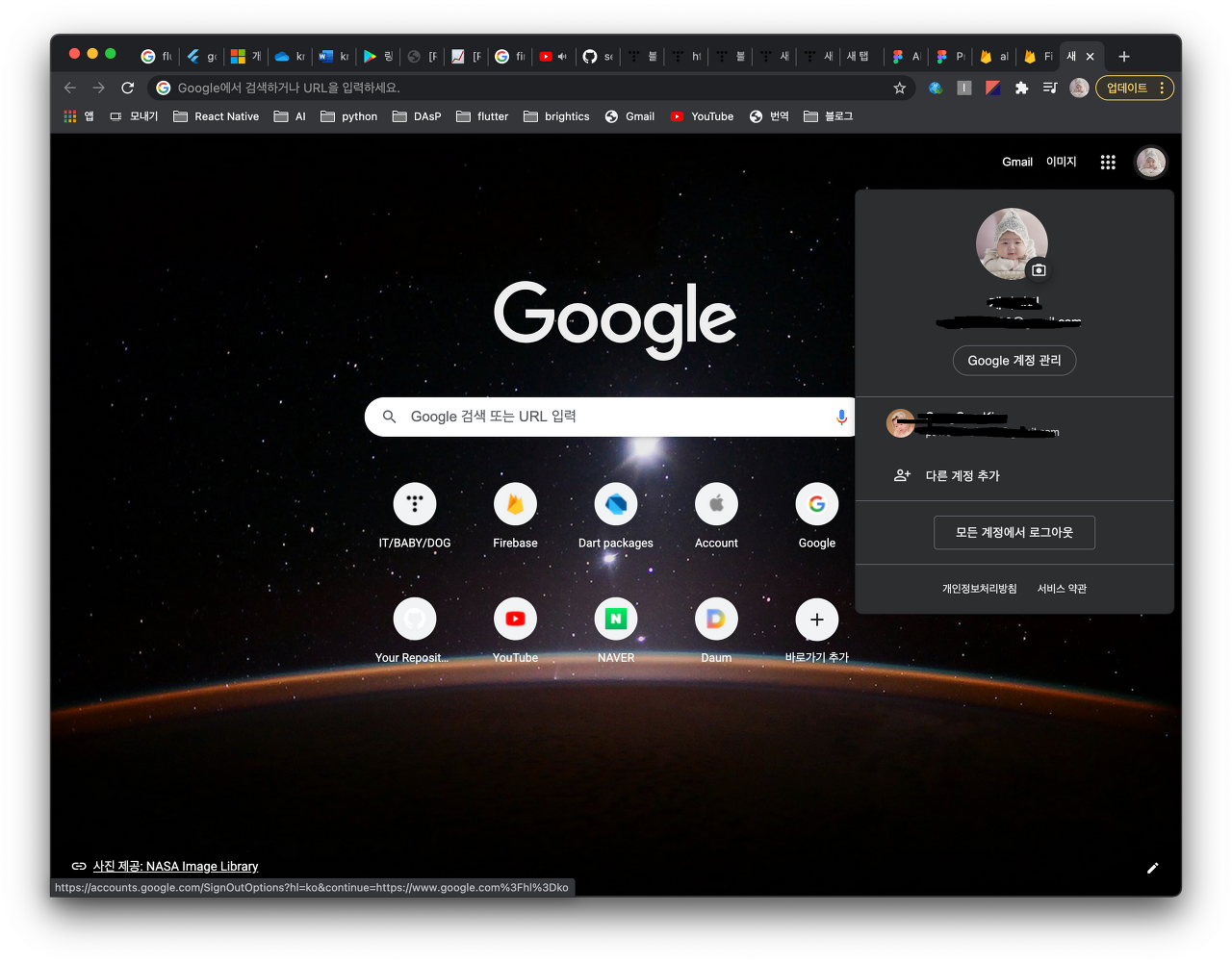Open the Chrome three-dot menu
The height and width of the screenshot is (963, 1232).
(1162, 88)
